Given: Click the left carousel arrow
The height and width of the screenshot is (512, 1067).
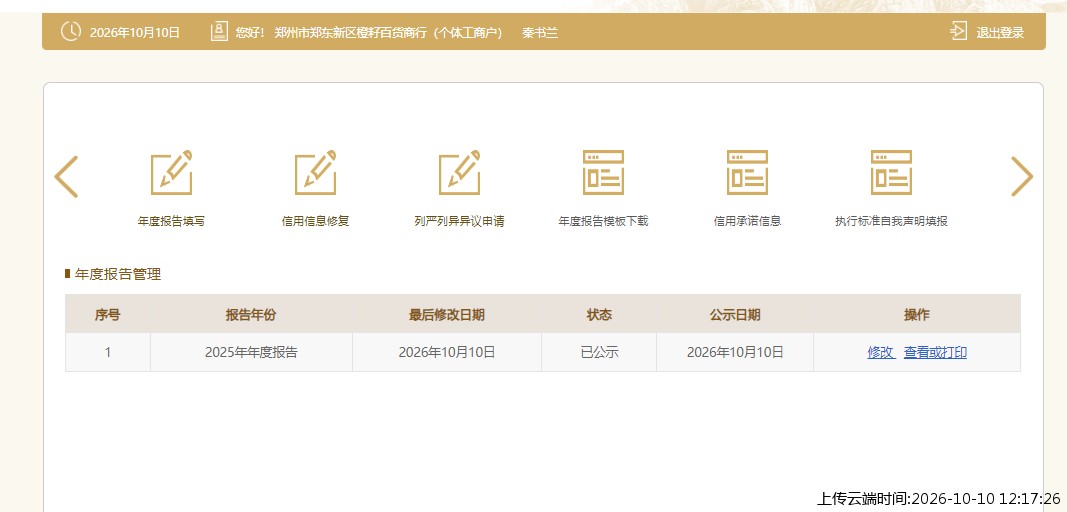Looking at the screenshot, I should [x=66, y=177].
